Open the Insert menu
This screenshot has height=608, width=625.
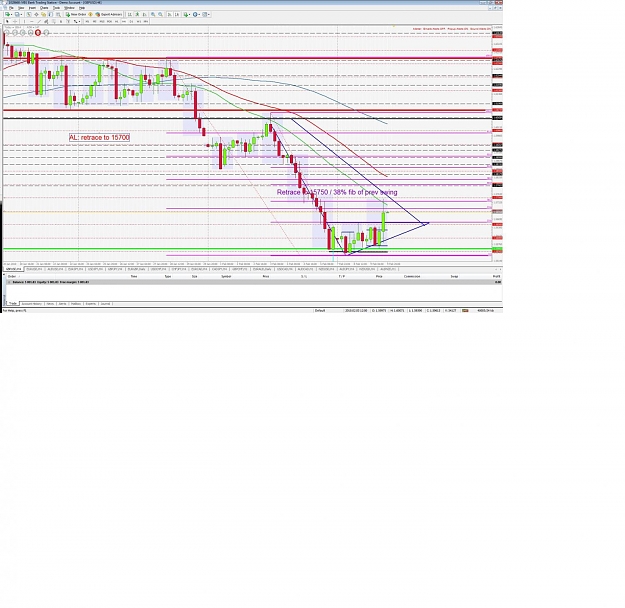[x=32, y=8]
